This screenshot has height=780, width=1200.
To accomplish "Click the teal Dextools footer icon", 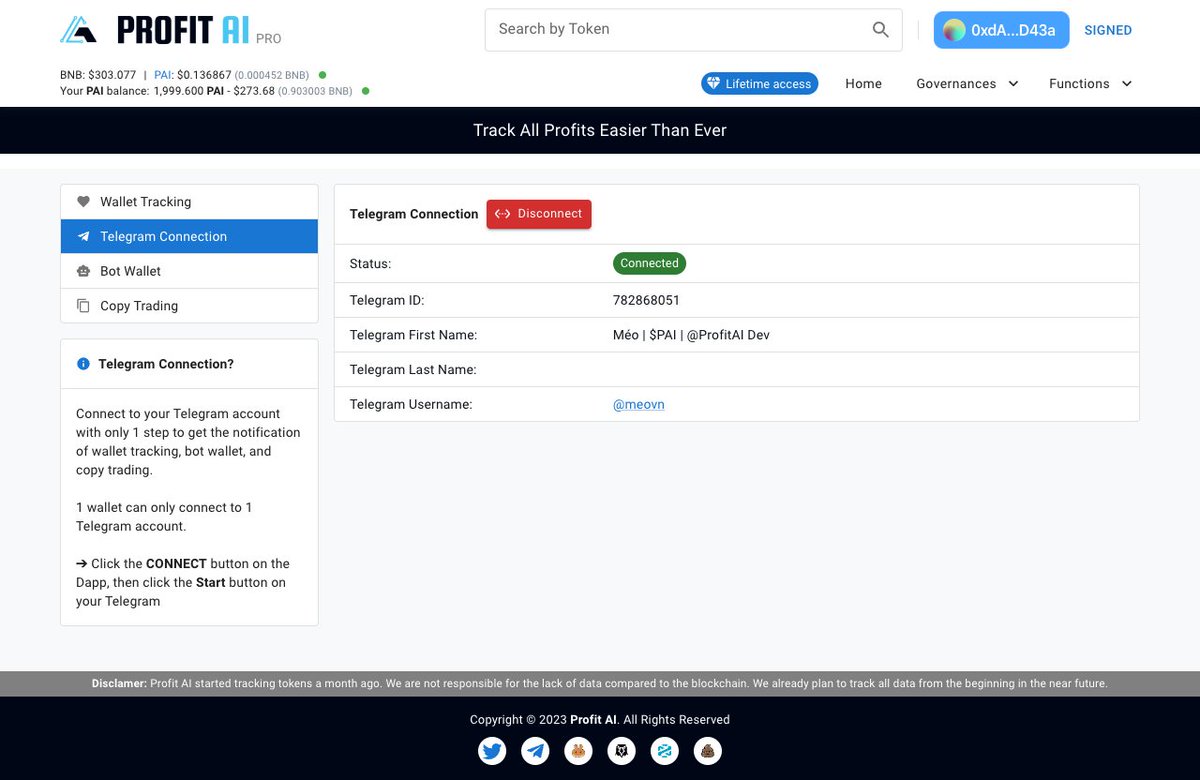I will pyautogui.click(x=665, y=751).
